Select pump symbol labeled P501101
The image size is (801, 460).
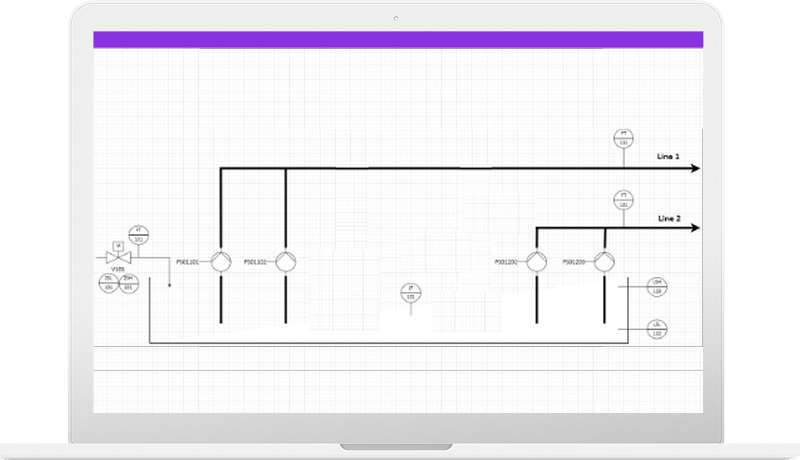221,262
